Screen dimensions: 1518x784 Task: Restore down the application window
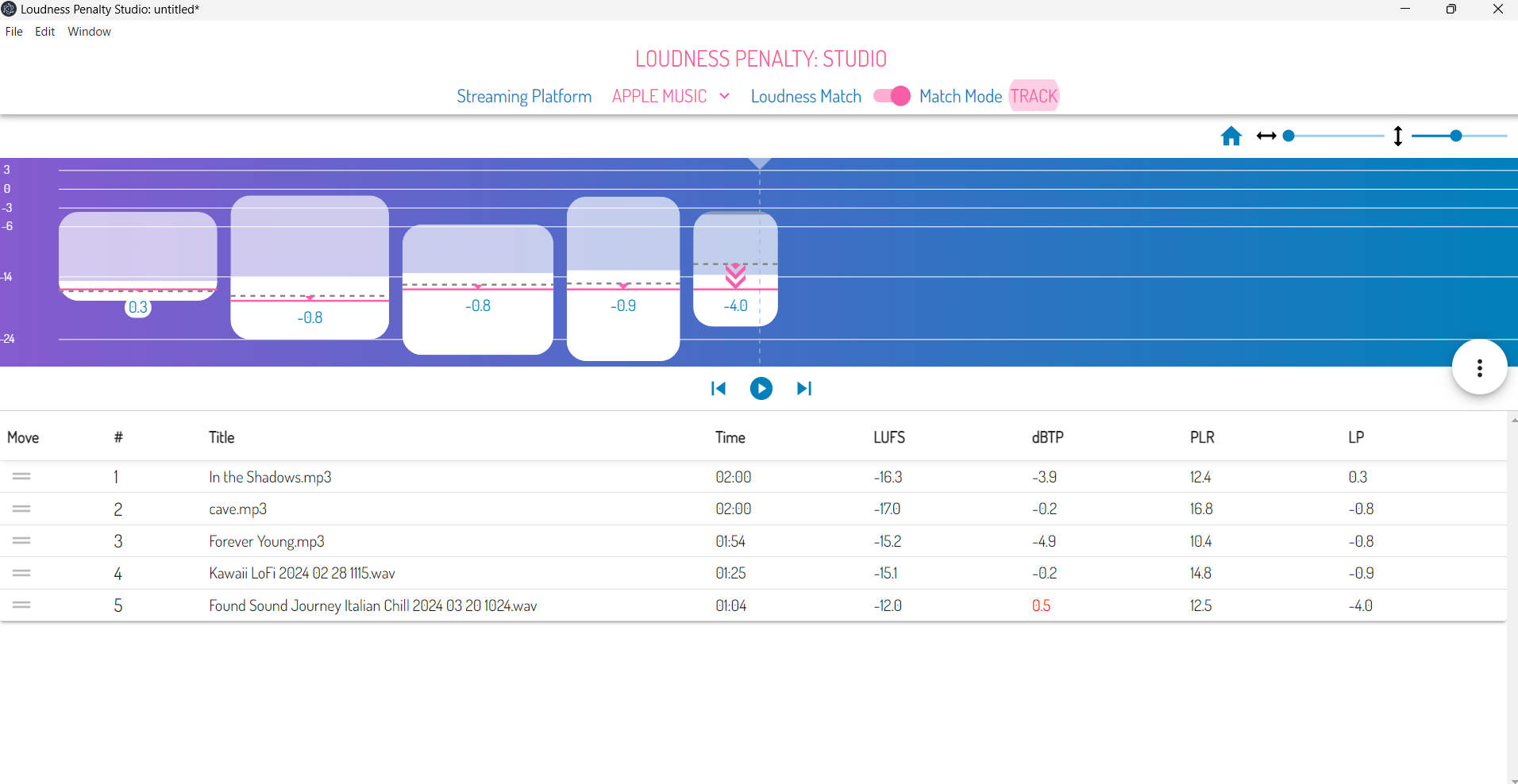1451,9
